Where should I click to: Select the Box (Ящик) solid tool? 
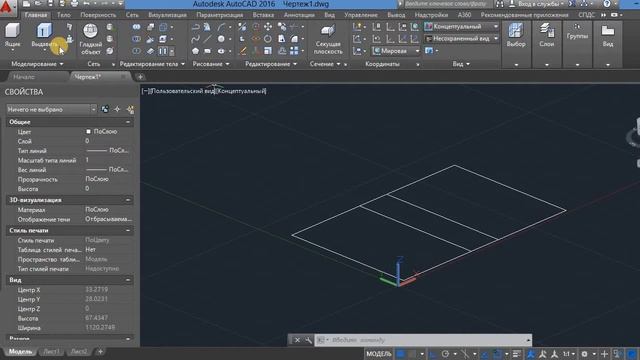[x=13, y=36]
